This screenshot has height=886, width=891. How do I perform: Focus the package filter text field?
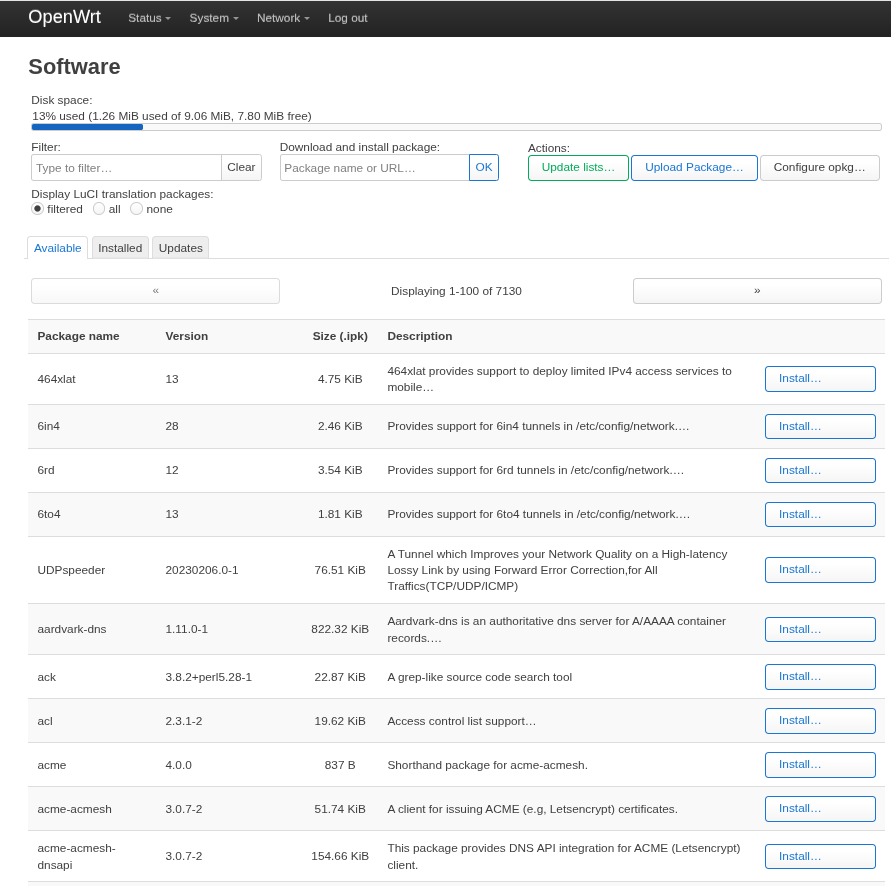click(x=126, y=168)
